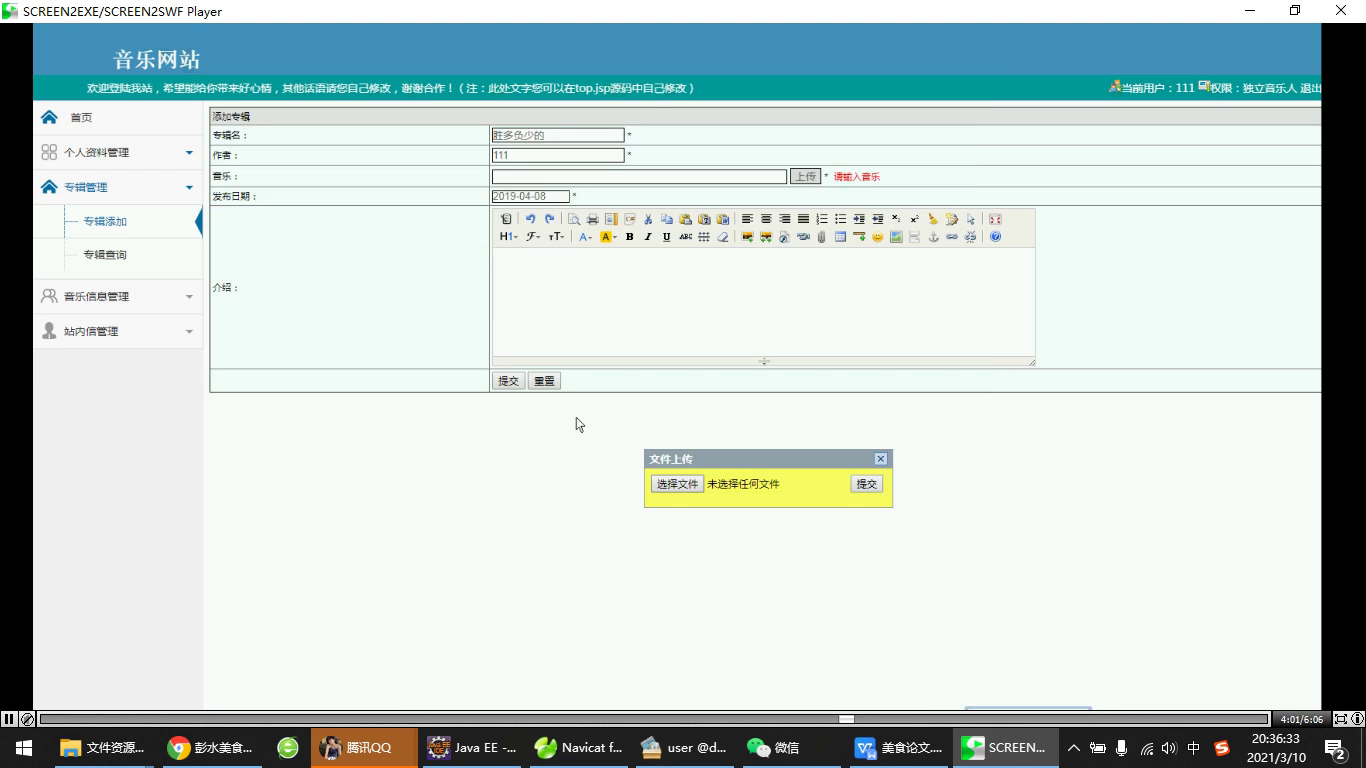The height and width of the screenshot is (768, 1366).
Task: Click the superscript icon
Action: point(914,219)
